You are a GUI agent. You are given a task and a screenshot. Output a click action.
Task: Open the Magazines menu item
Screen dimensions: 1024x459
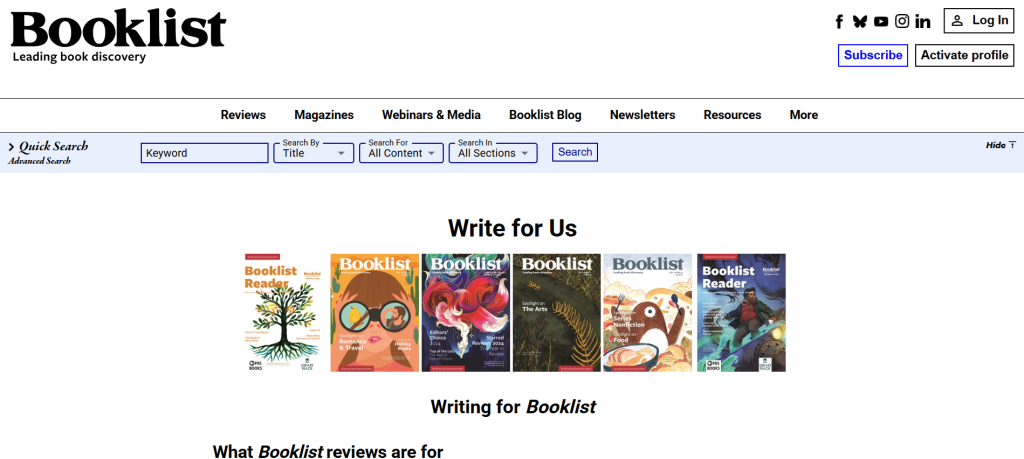click(324, 115)
